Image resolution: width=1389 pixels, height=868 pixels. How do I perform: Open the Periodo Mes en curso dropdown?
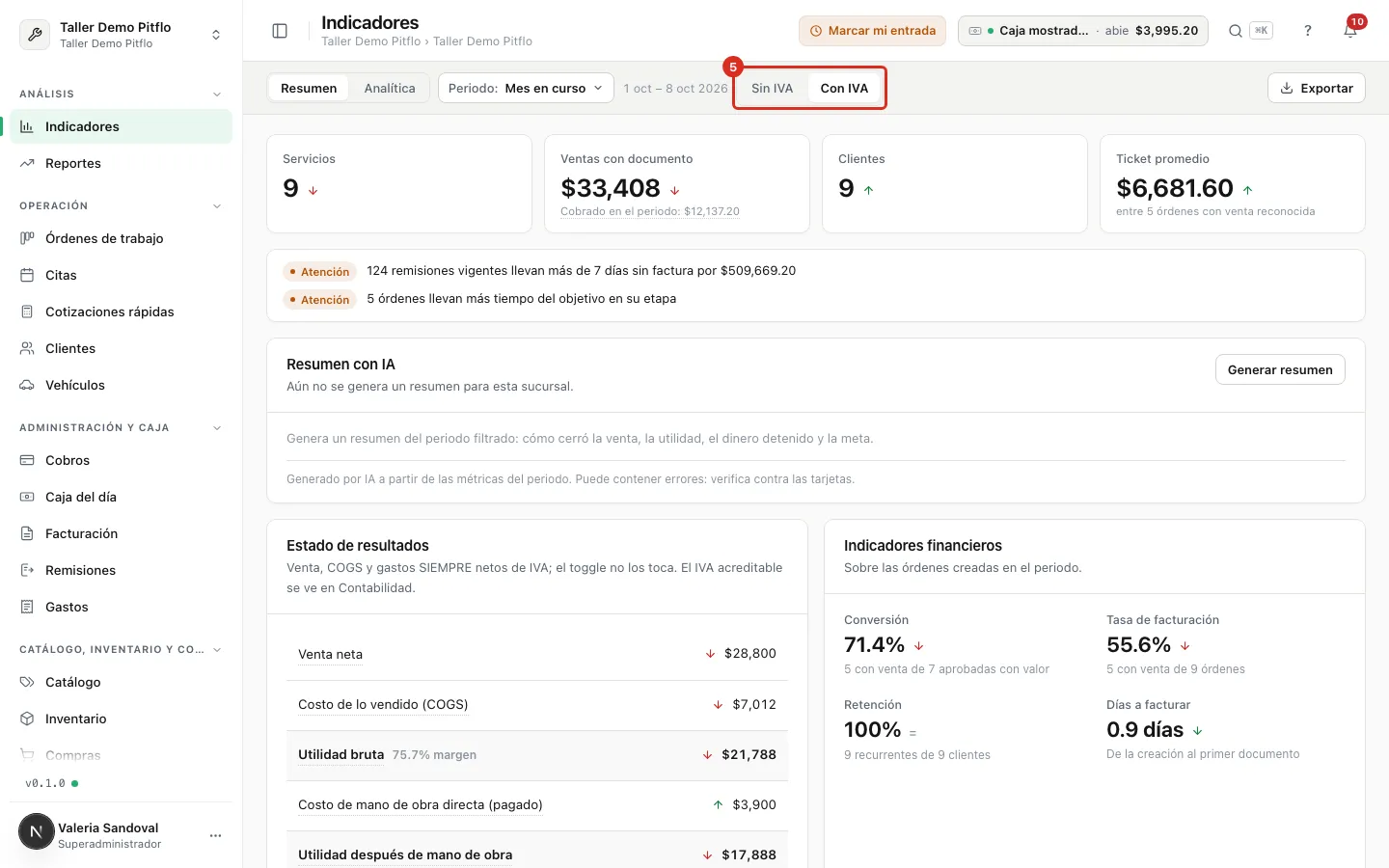click(x=526, y=88)
